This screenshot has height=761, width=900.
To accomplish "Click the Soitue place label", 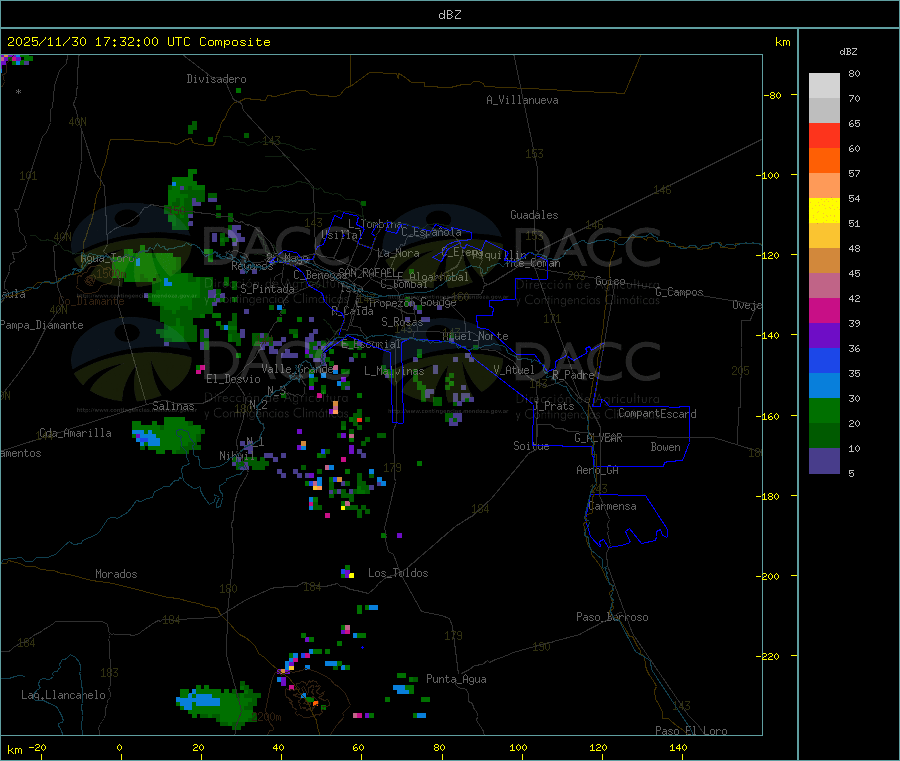I will click(531, 446).
